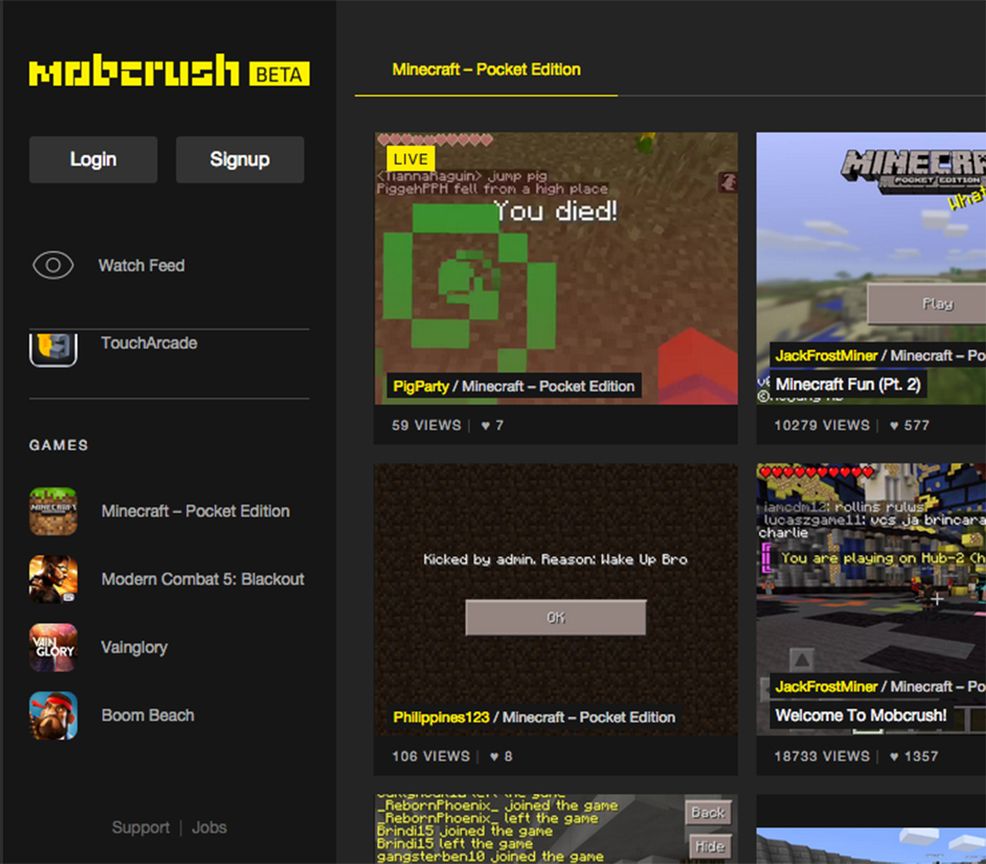Screen dimensions: 986x864
Task: Click the GAMES section heading
Action: [x=58, y=445]
